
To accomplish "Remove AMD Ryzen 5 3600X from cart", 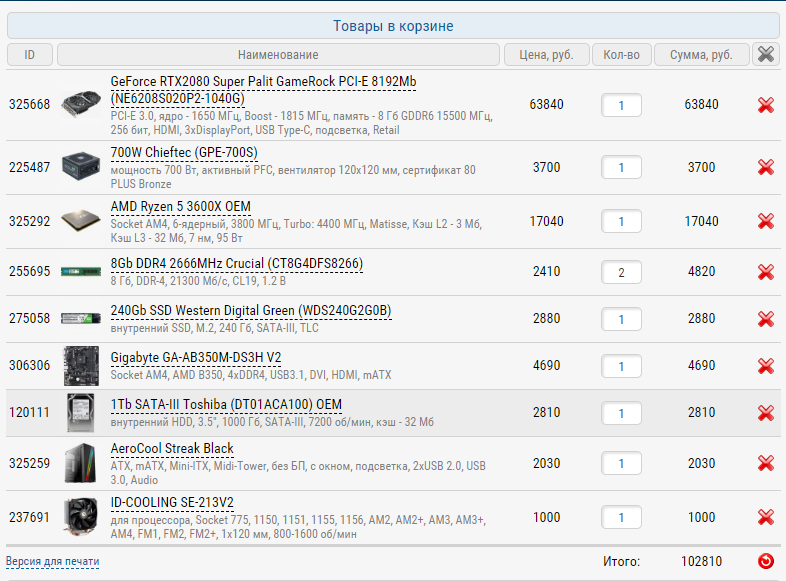I will [765, 221].
